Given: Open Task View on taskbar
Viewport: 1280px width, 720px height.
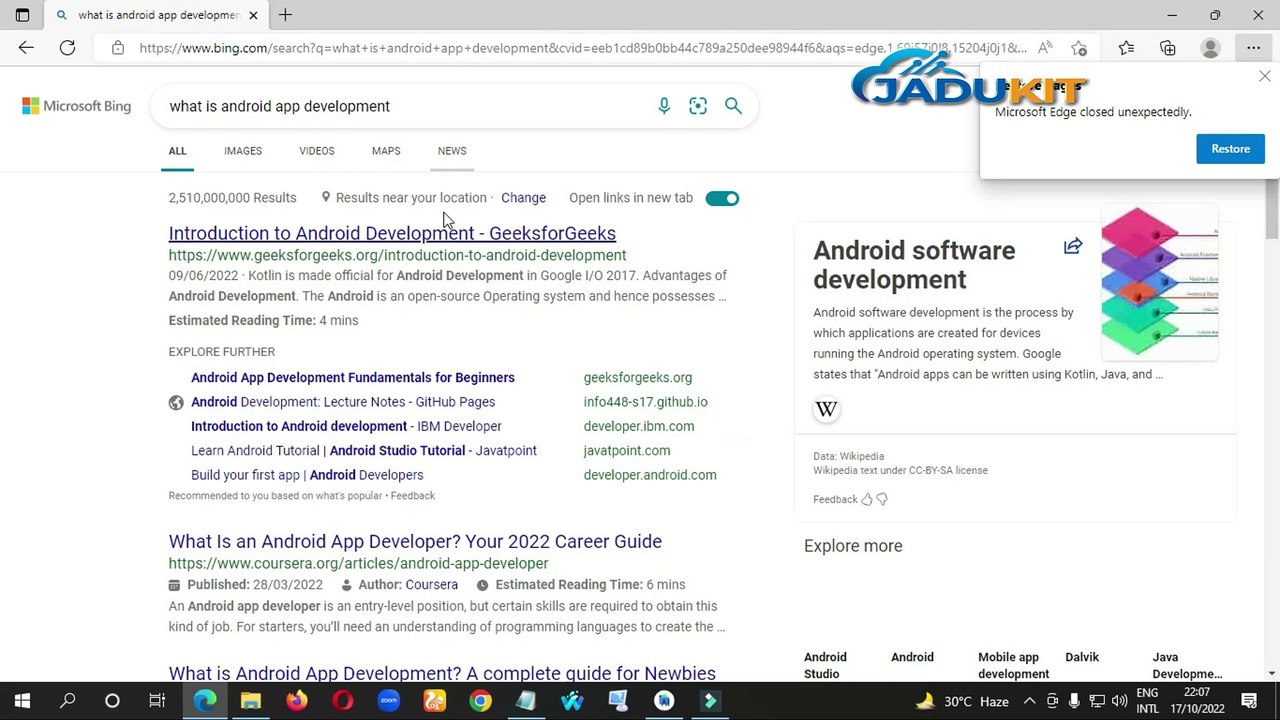Looking at the screenshot, I should pyautogui.click(x=157, y=701).
